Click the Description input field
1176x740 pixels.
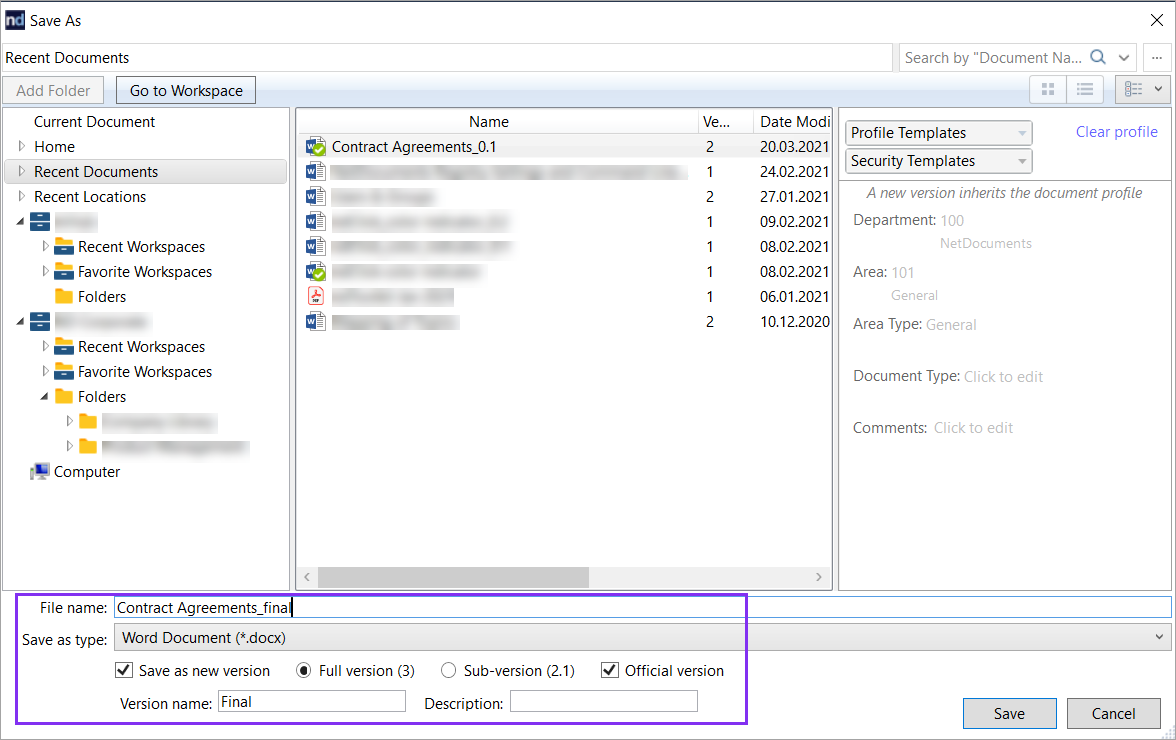tap(603, 702)
